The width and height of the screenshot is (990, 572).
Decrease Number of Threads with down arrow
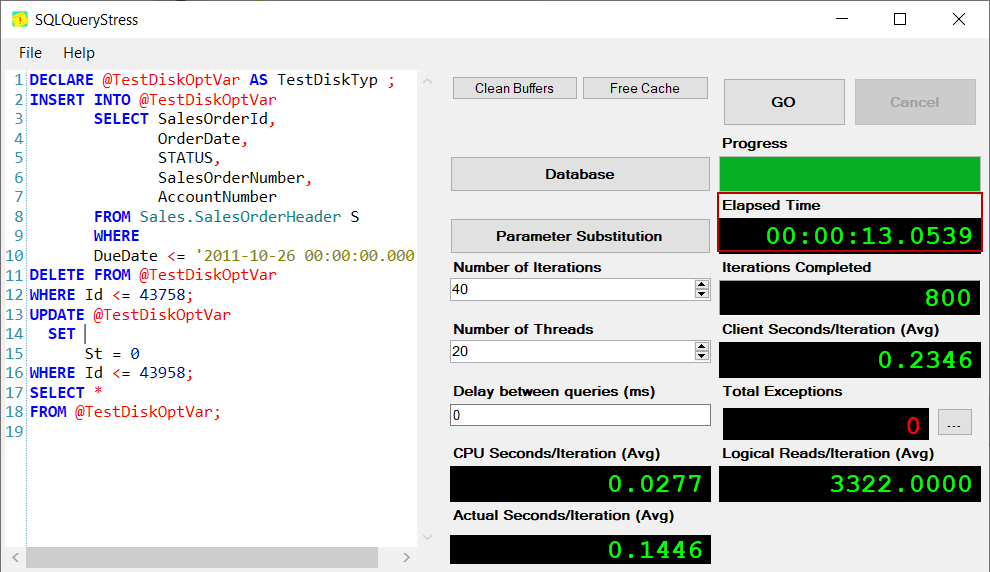tap(701, 356)
